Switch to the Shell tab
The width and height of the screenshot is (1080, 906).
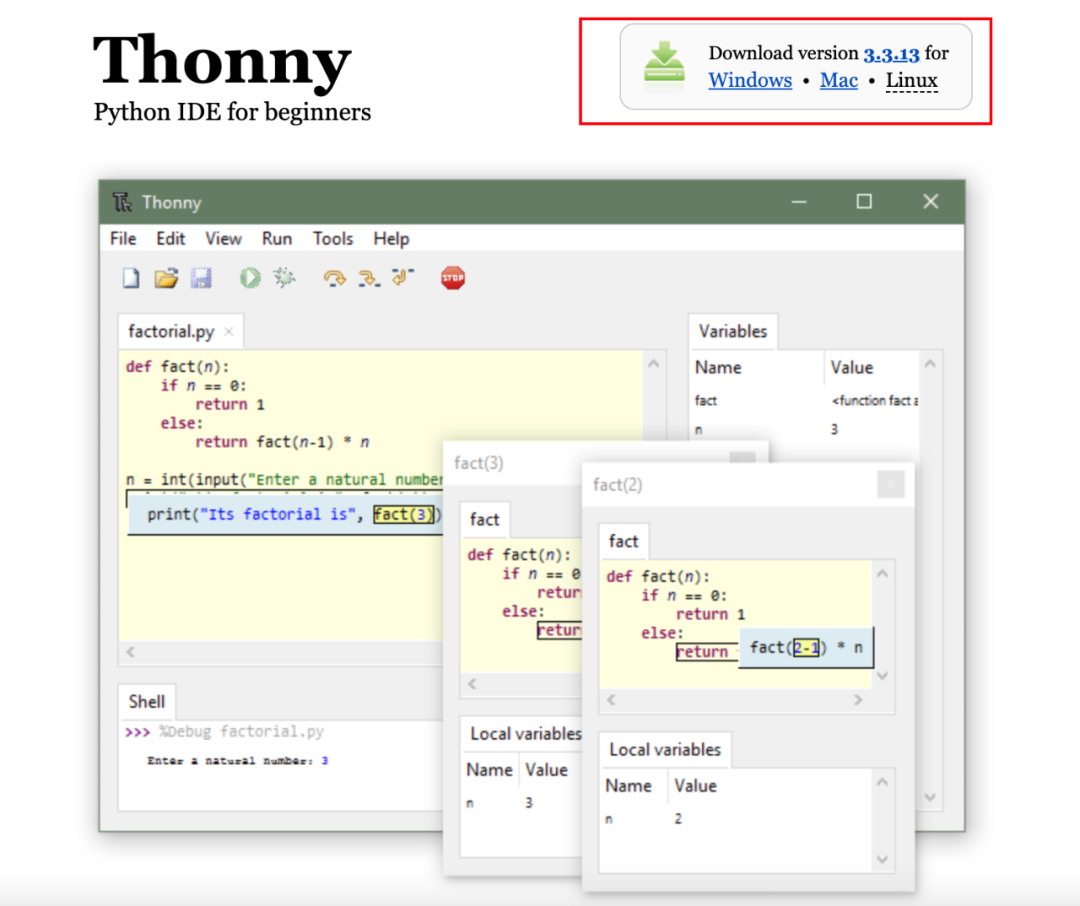click(x=147, y=702)
